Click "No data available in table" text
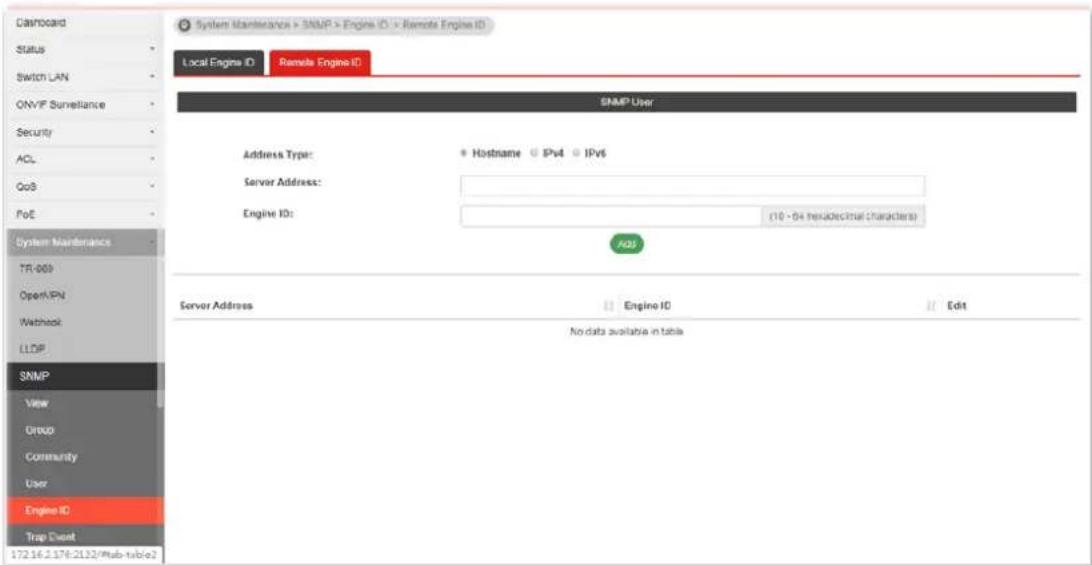The image size is (1092, 565). [x=627, y=332]
